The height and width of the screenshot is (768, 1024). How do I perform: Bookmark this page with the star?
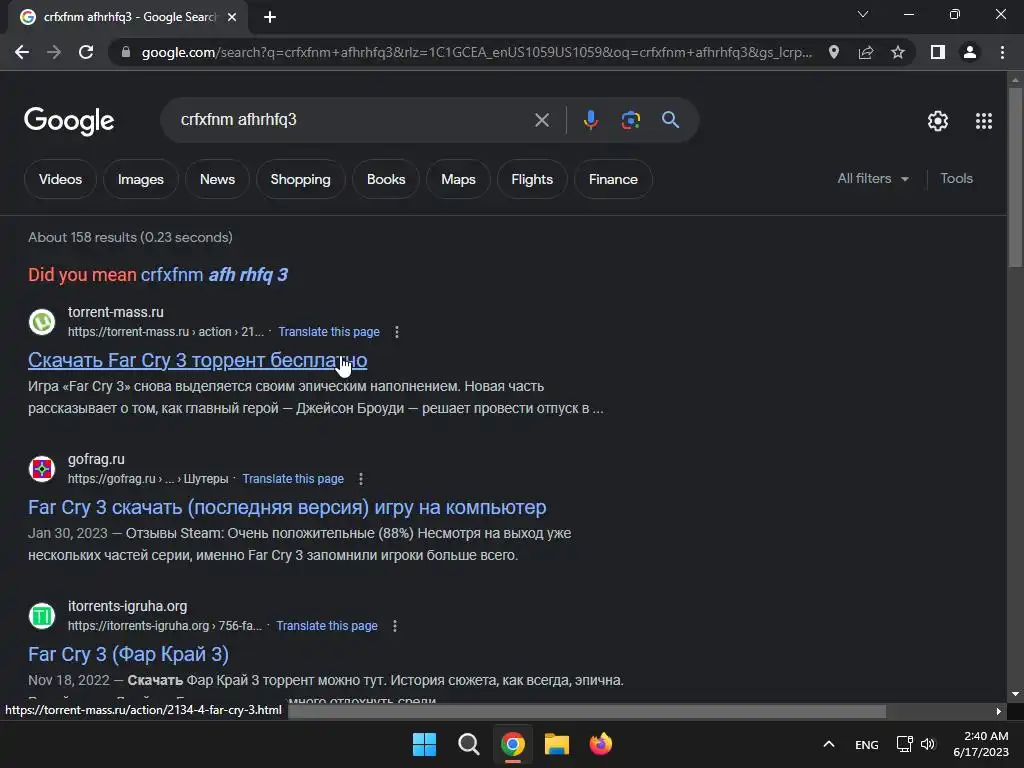coord(898,52)
